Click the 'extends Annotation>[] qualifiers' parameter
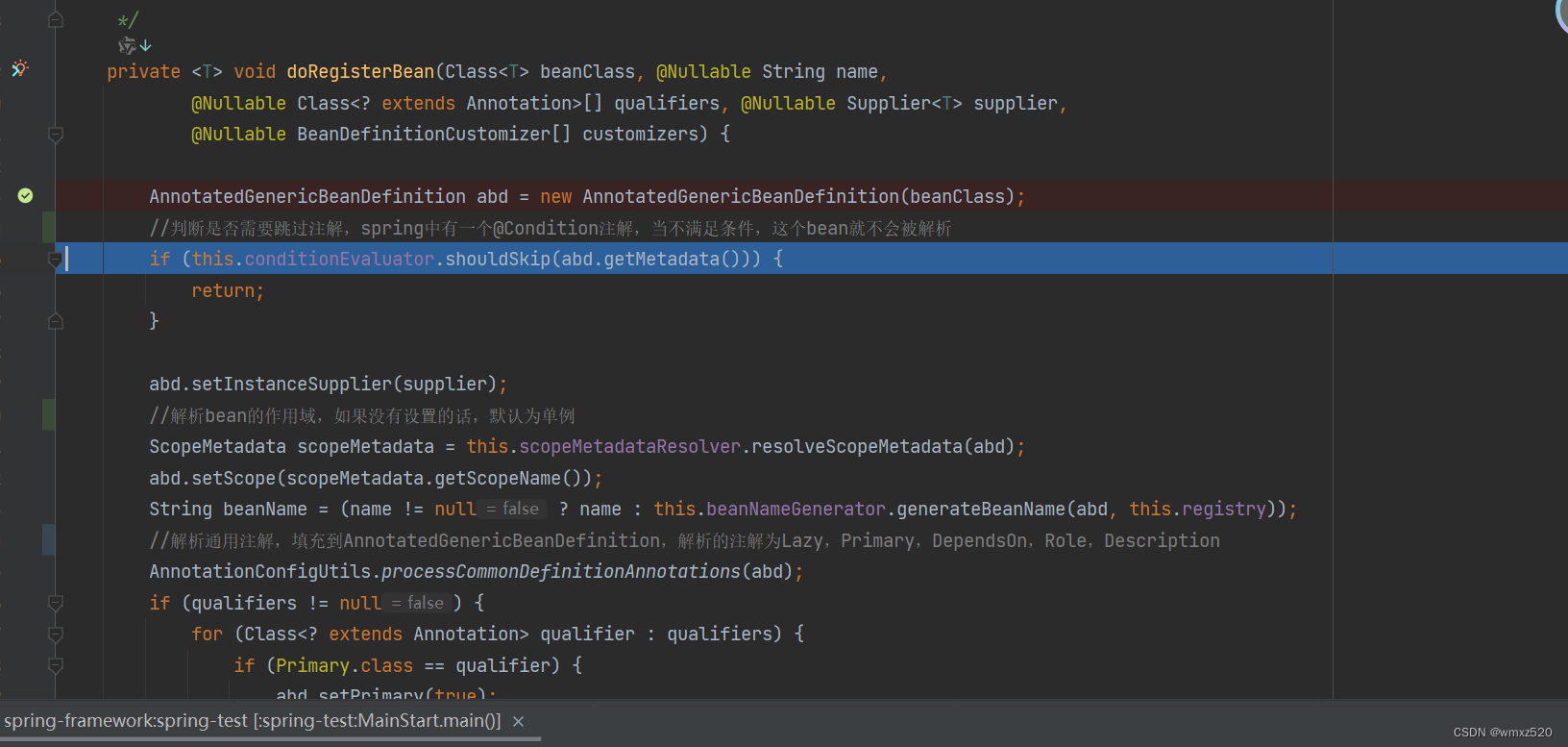The width and height of the screenshot is (1568, 747). [x=551, y=104]
